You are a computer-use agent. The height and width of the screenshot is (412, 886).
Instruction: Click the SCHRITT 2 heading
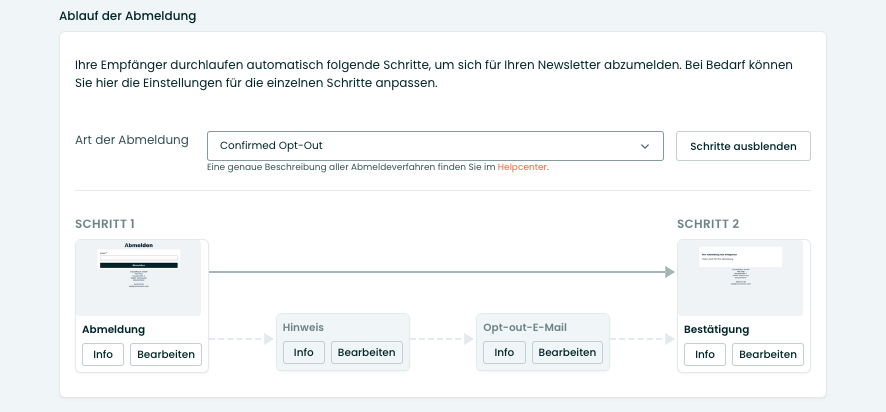point(708,224)
